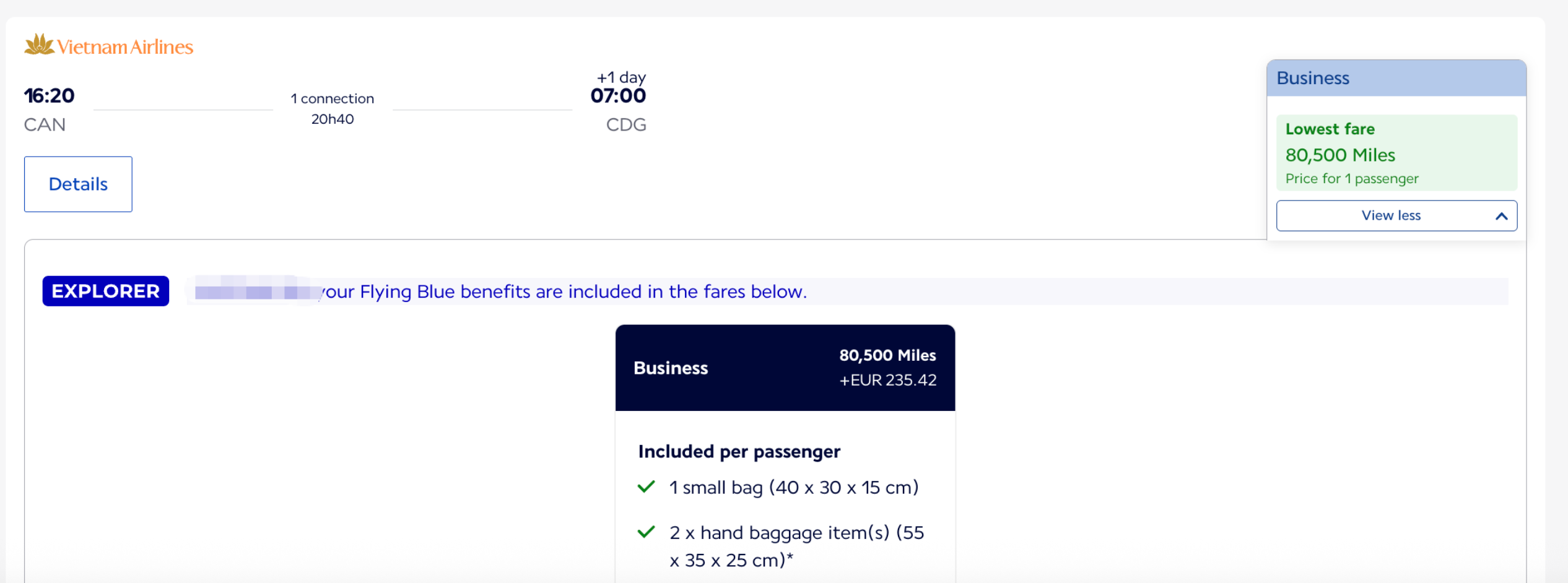Image resolution: width=1568 pixels, height=583 pixels.
Task: Click the EXPLORER status badge
Action: point(106,291)
